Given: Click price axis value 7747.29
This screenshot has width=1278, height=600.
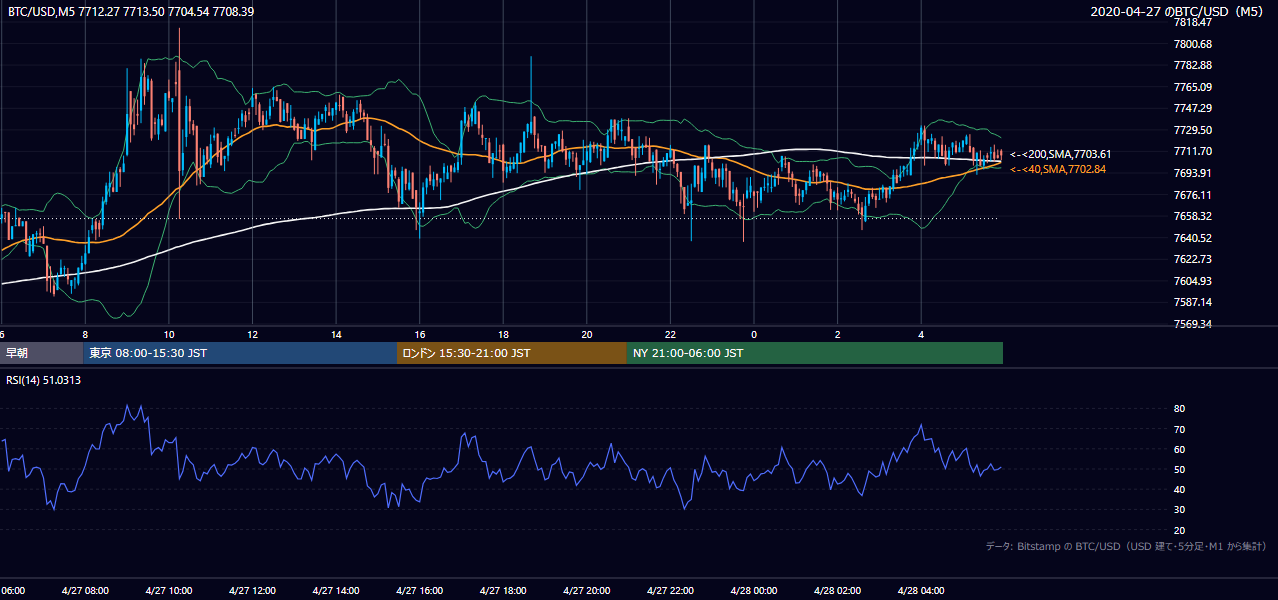Looking at the screenshot, I should pyautogui.click(x=1192, y=108).
